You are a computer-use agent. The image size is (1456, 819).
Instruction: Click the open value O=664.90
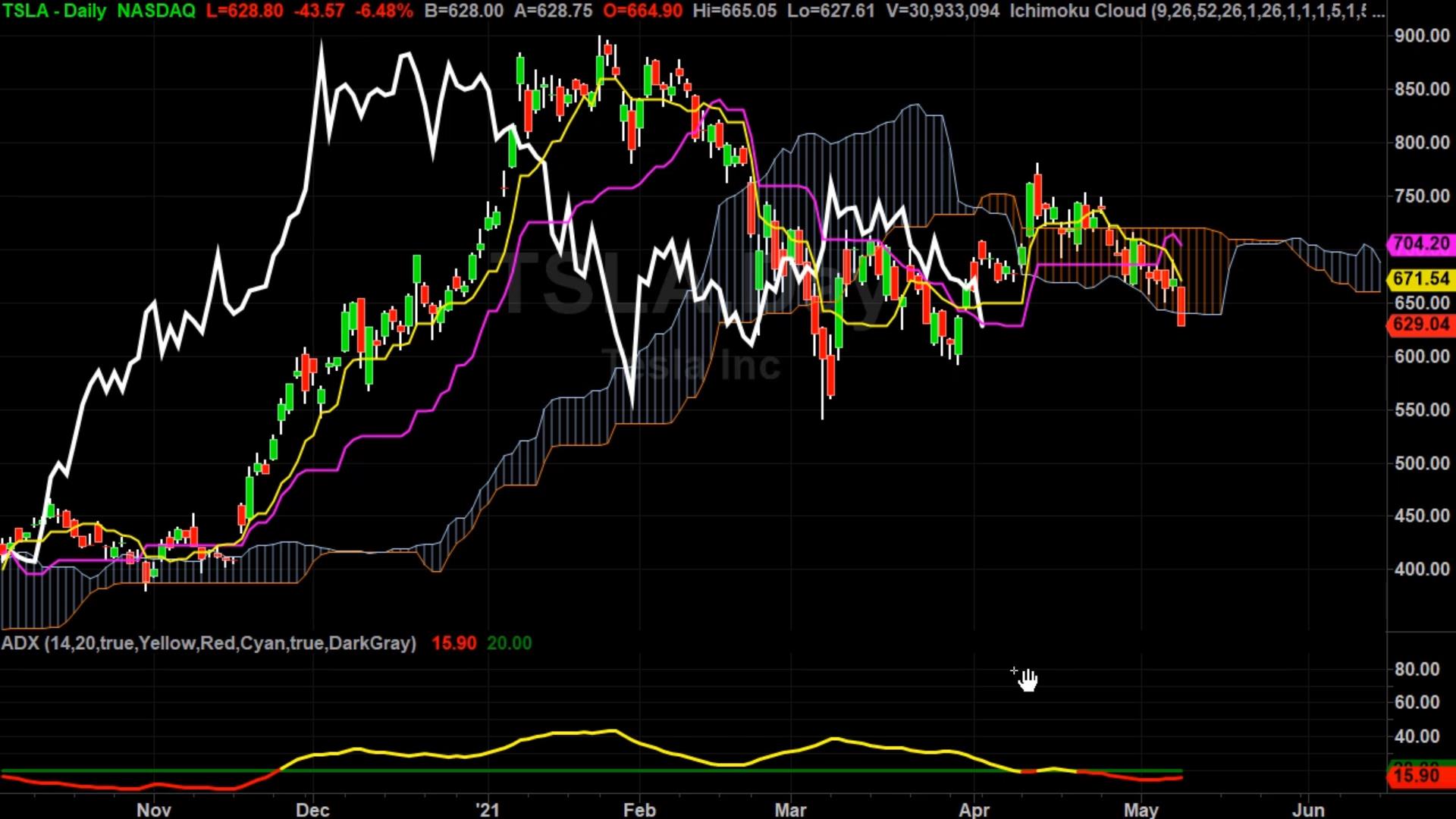pyautogui.click(x=642, y=11)
